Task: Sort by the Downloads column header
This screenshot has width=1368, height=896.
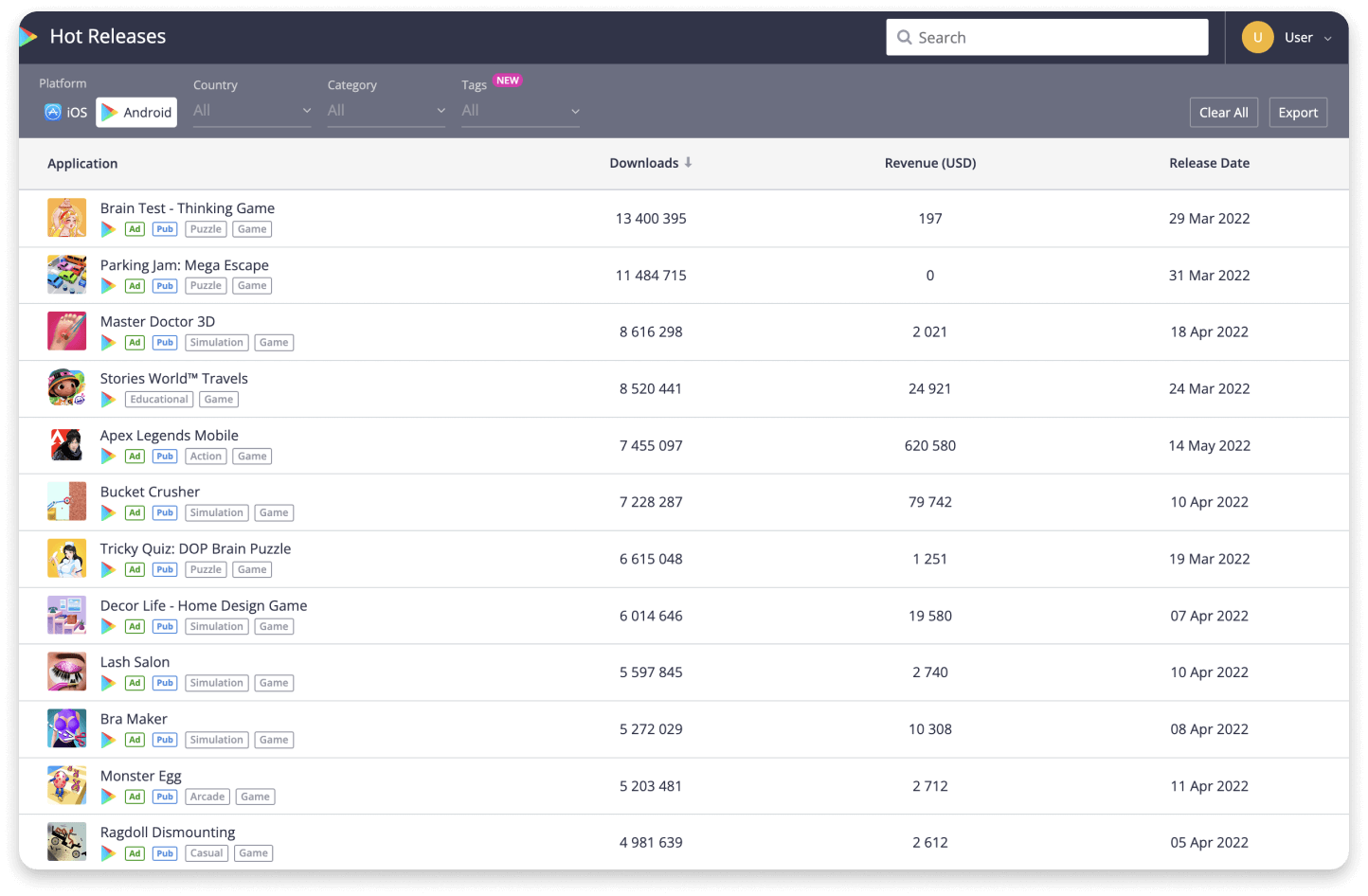Action: (644, 163)
